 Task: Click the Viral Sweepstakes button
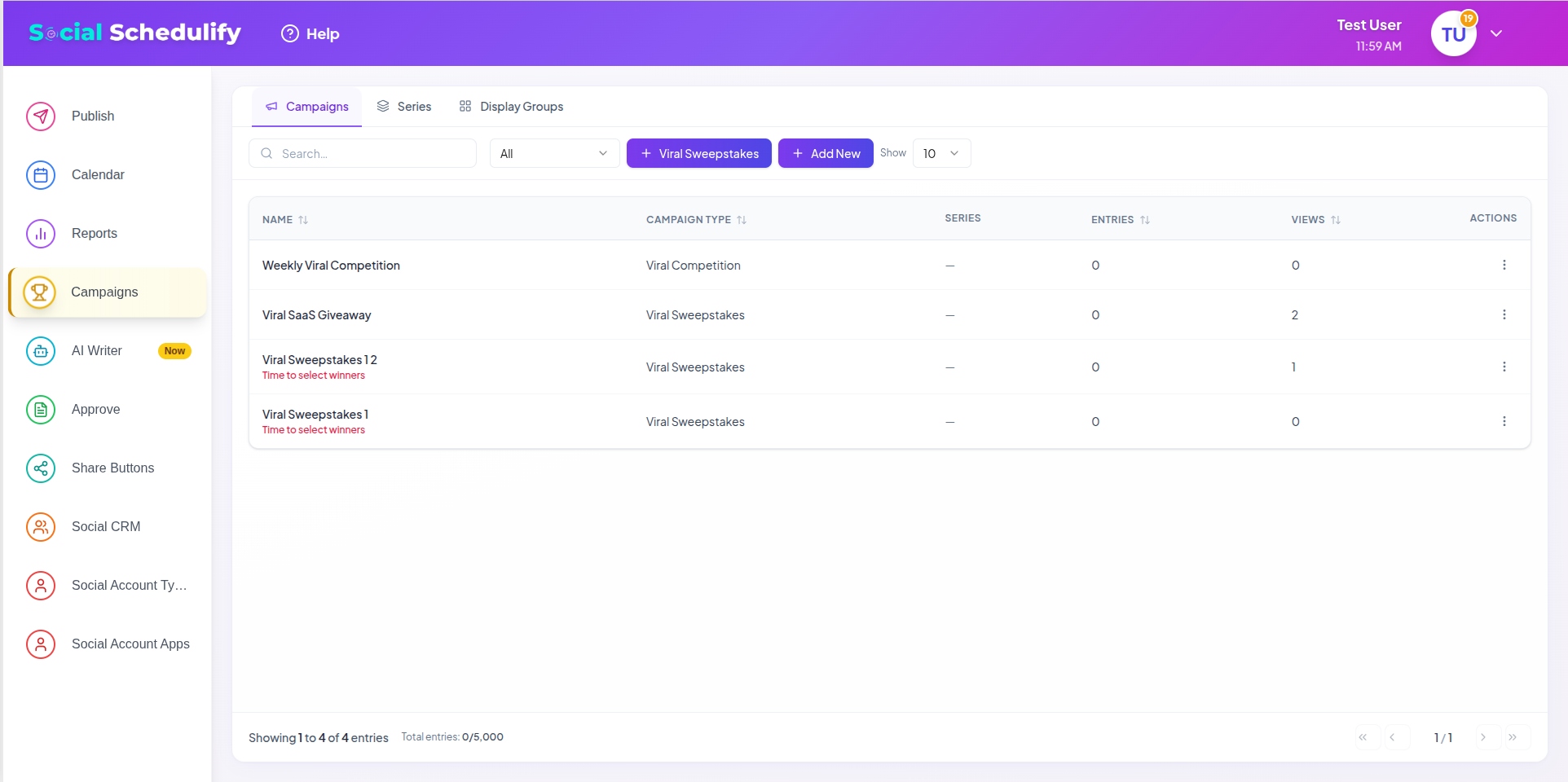pos(698,153)
